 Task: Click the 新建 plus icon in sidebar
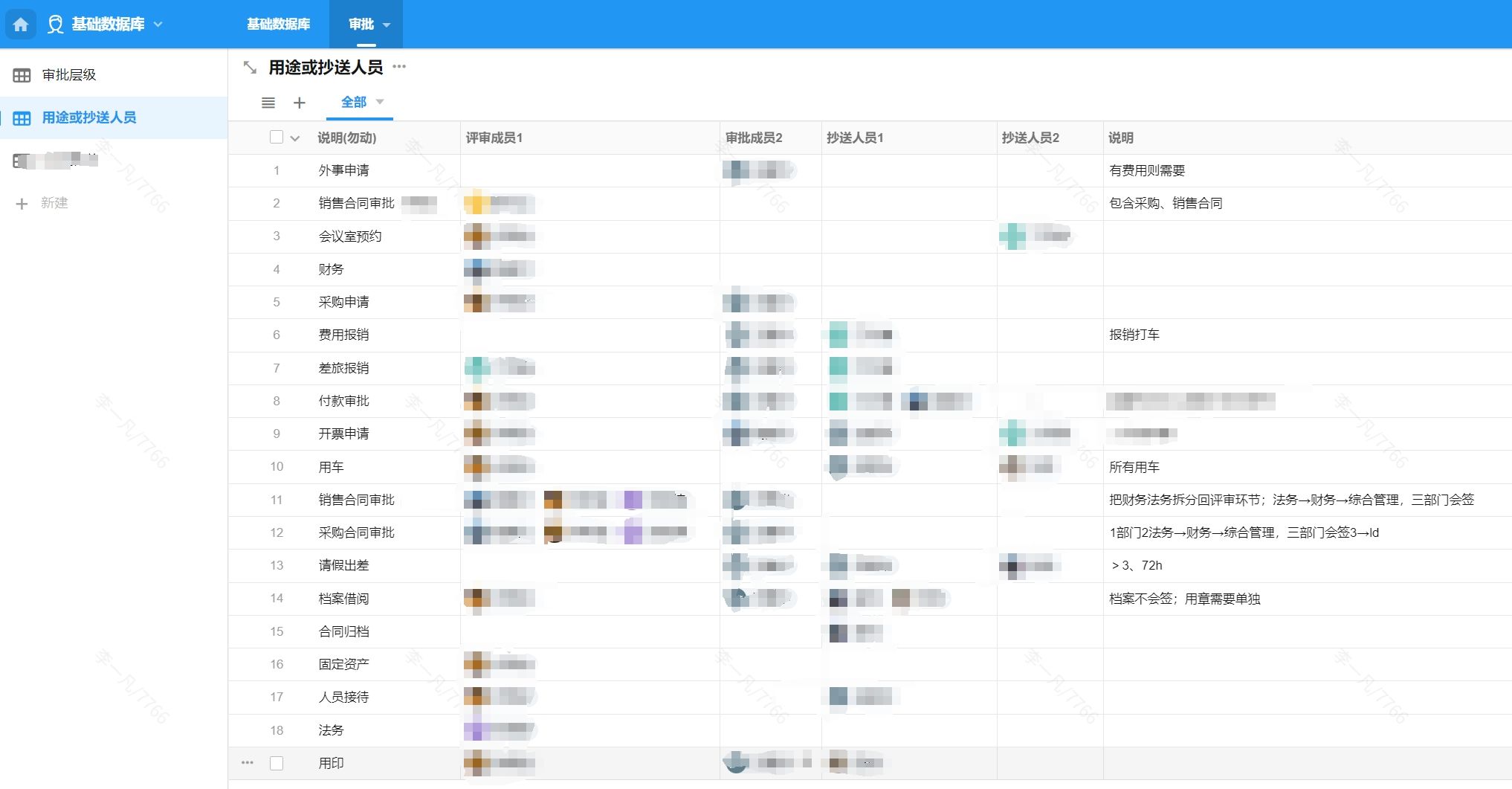click(x=22, y=204)
